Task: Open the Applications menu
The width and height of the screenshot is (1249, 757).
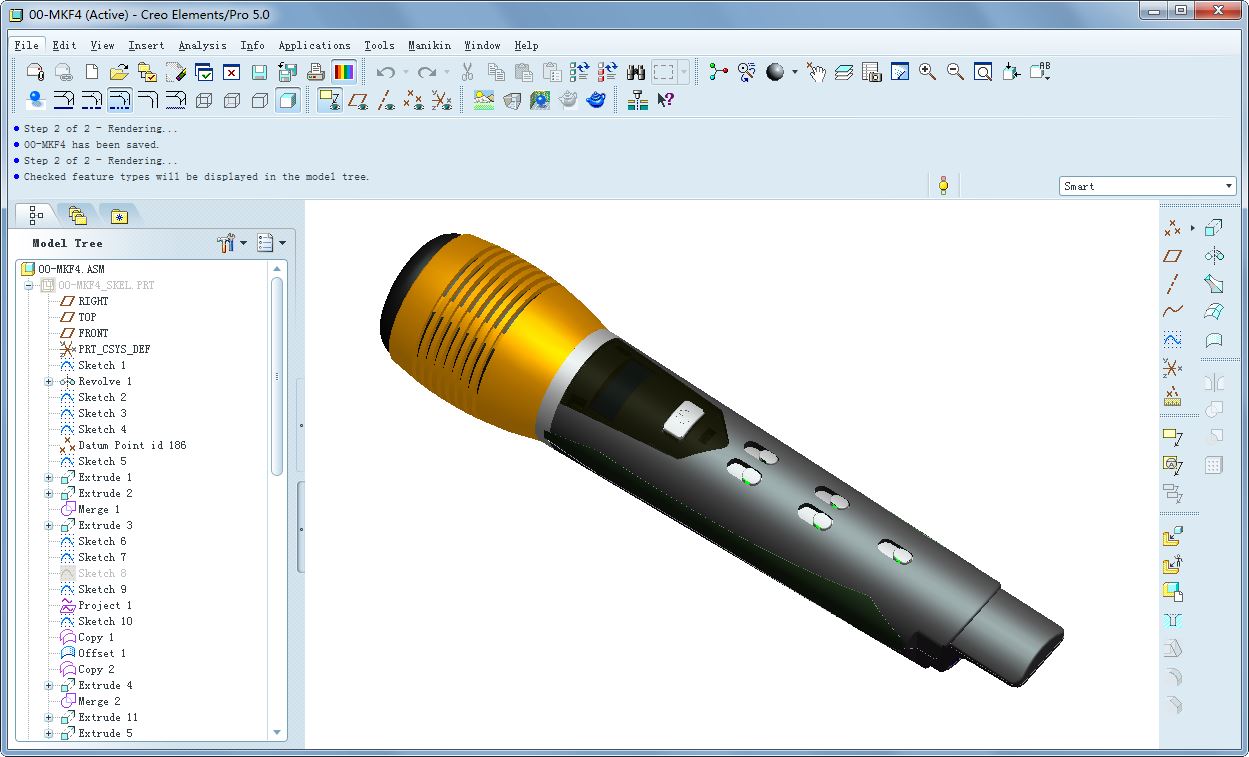Action: (x=315, y=45)
